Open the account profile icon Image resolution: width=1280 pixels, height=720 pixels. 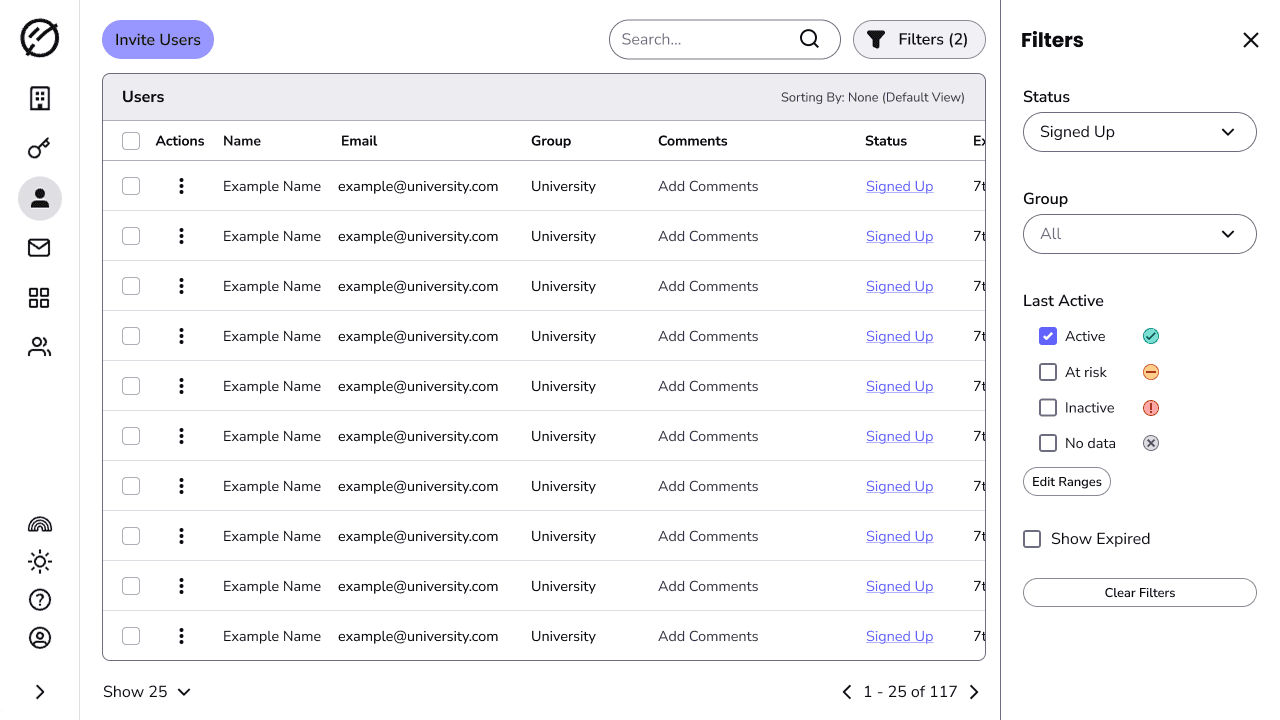[40, 638]
